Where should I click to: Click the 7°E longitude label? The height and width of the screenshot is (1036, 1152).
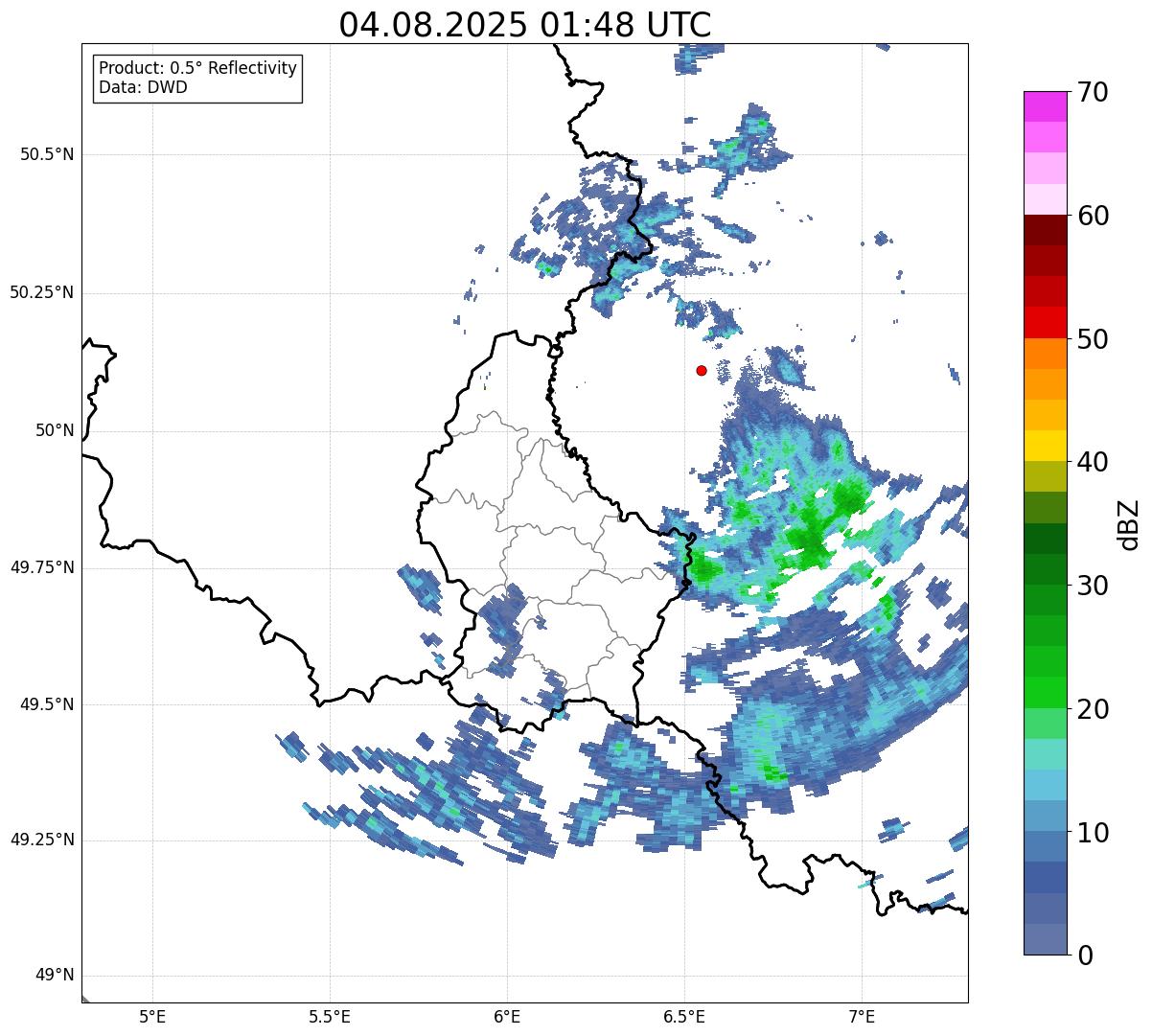coord(862,1016)
